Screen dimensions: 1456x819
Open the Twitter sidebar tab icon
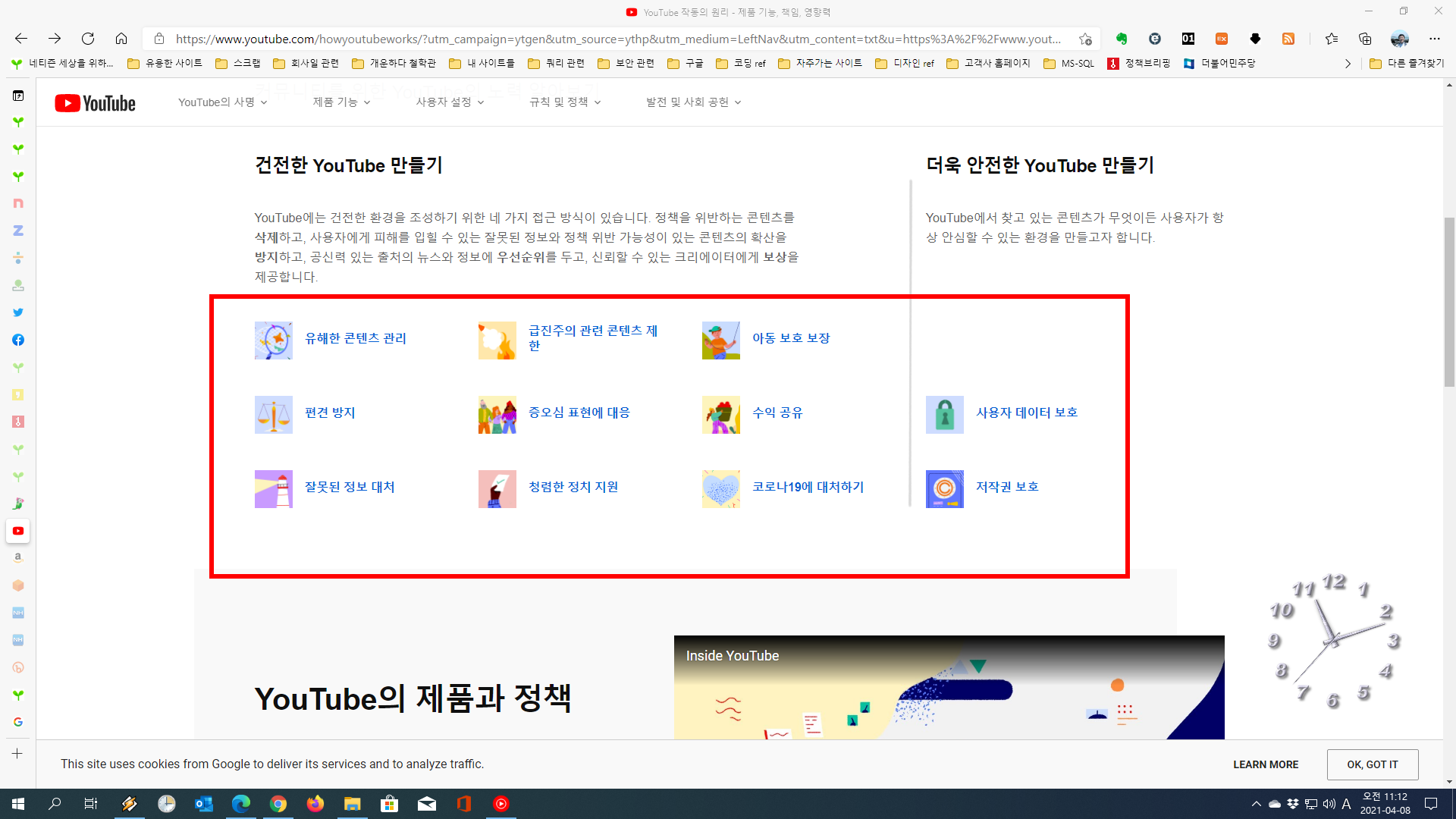(x=18, y=312)
